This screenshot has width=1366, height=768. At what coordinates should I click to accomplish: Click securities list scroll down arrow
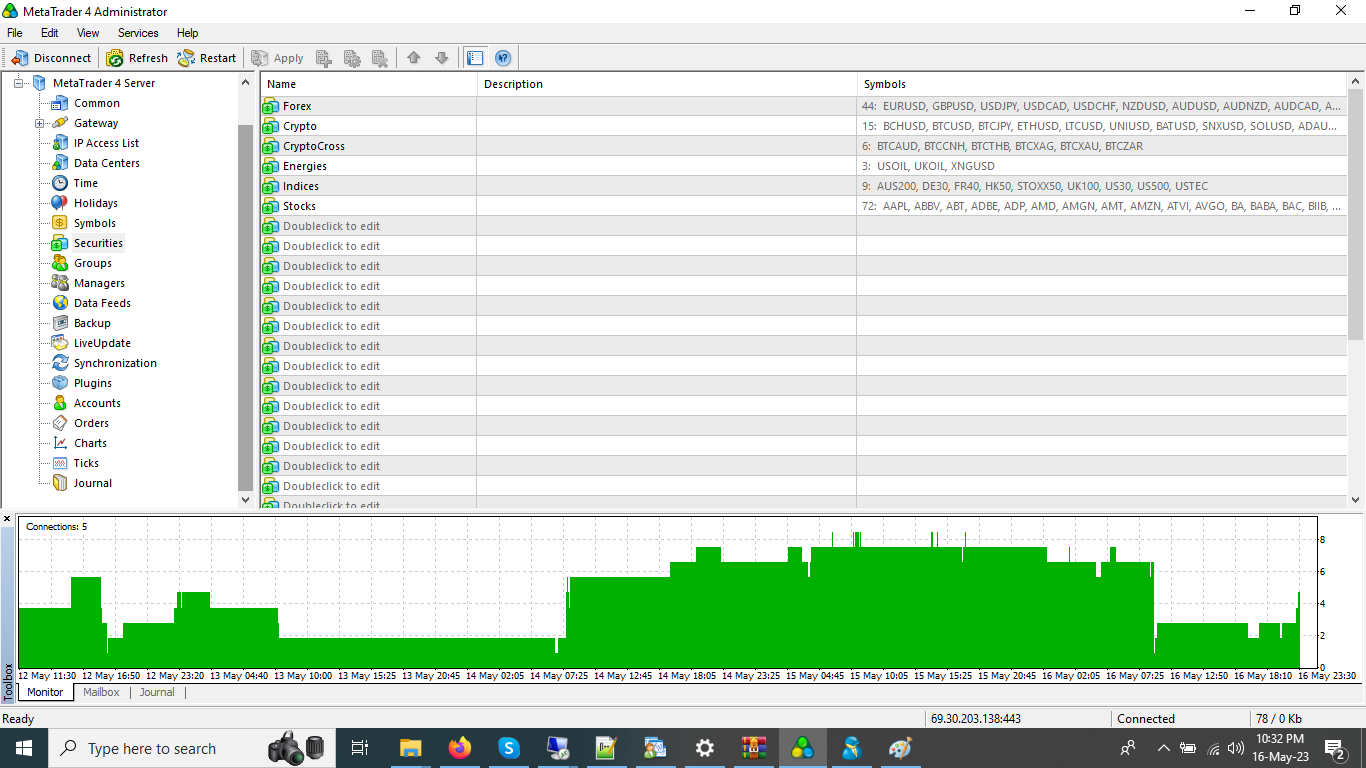click(x=1356, y=499)
